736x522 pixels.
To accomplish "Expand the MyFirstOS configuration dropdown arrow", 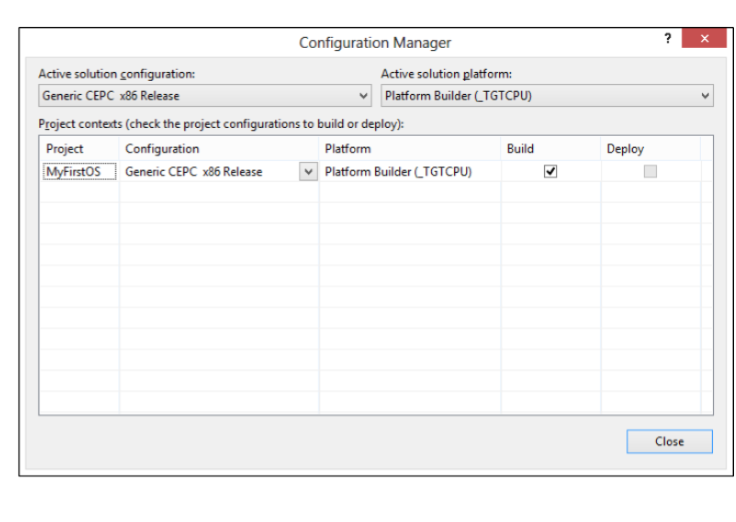I will click(x=308, y=172).
